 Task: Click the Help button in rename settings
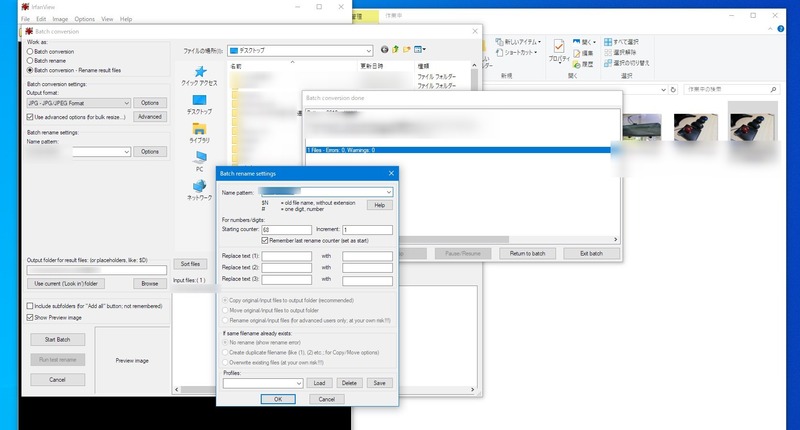point(380,205)
